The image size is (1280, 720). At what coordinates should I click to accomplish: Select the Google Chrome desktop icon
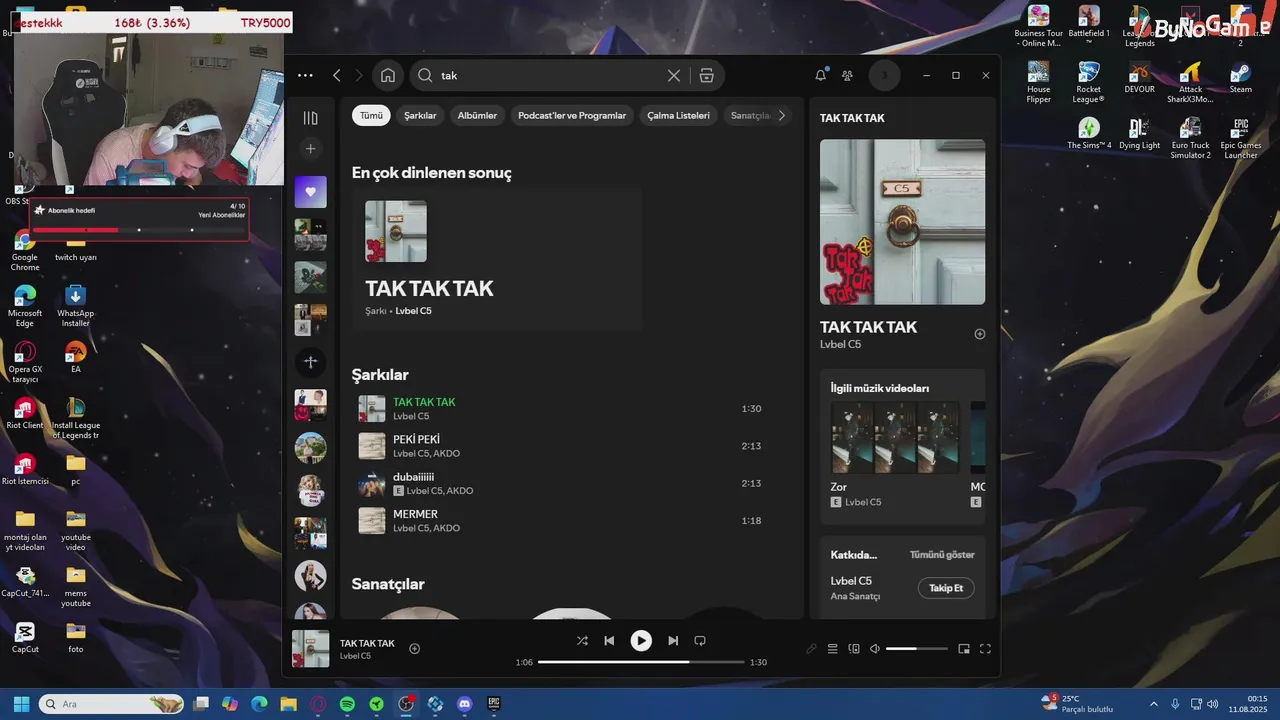25,251
